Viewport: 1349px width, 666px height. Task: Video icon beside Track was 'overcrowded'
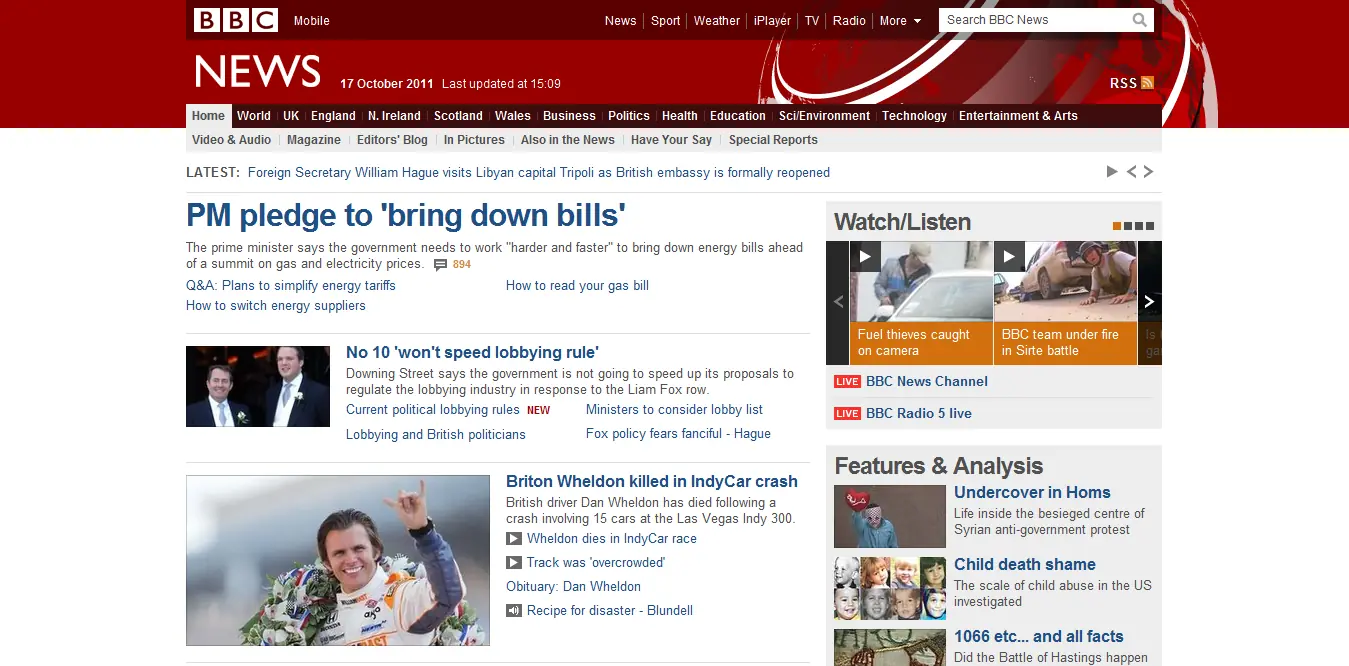point(514,563)
